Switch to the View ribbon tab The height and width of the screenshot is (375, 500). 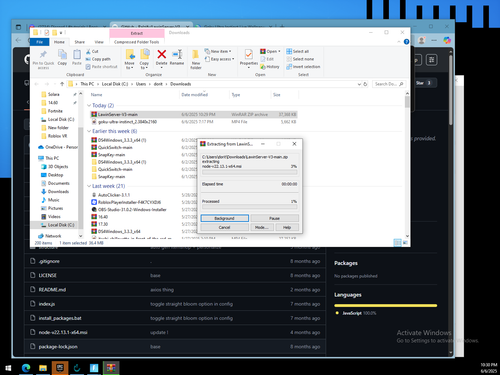click(x=99, y=42)
